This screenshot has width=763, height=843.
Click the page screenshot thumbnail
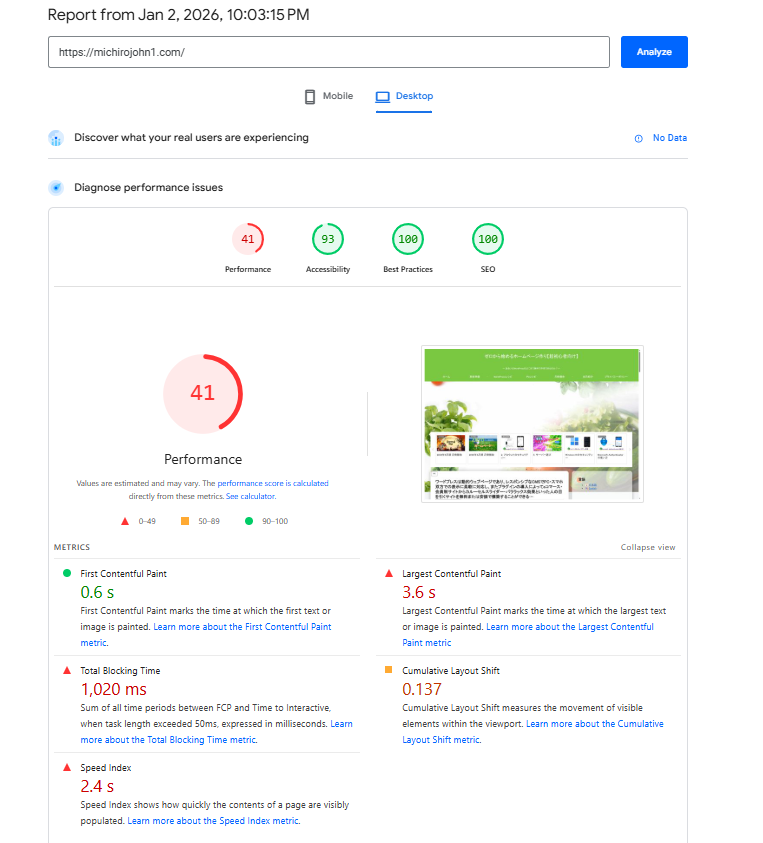tap(533, 424)
